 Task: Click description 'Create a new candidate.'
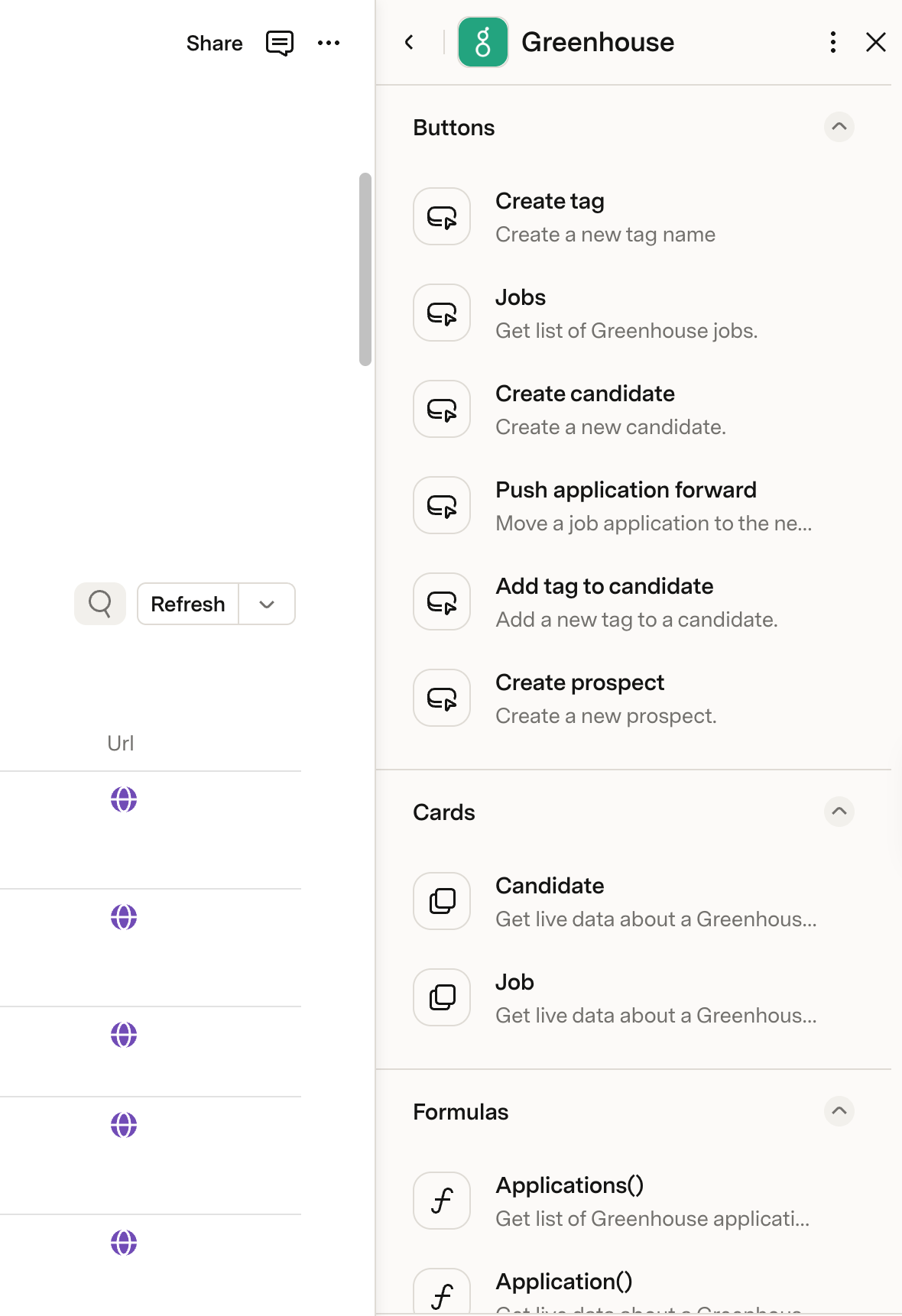click(x=611, y=427)
